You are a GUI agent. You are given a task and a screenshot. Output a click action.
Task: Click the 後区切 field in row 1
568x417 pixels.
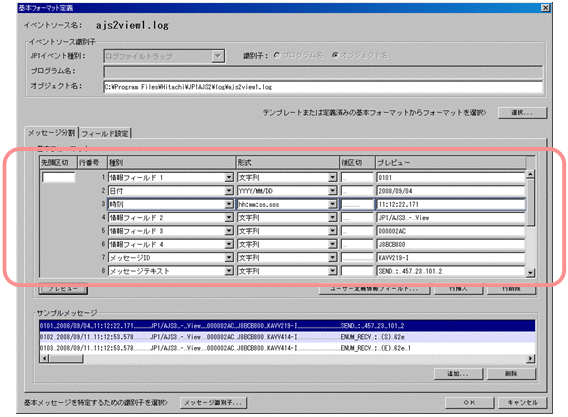tap(357, 178)
